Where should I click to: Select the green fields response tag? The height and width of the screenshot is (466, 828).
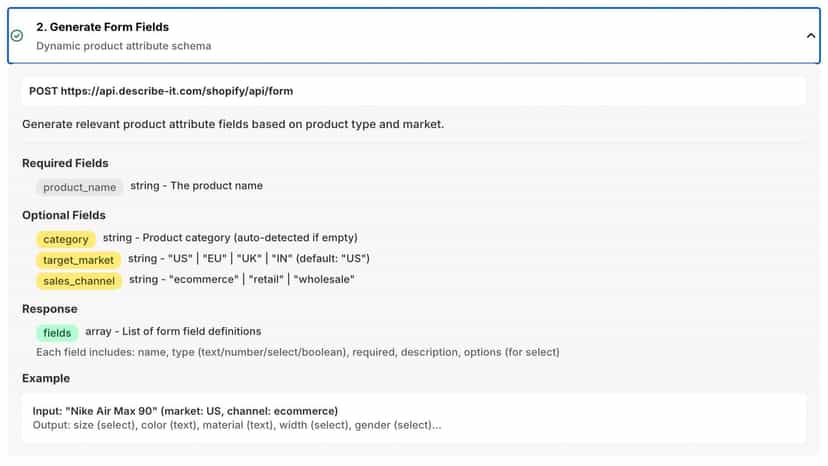pyautogui.click(x=57, y=333)
